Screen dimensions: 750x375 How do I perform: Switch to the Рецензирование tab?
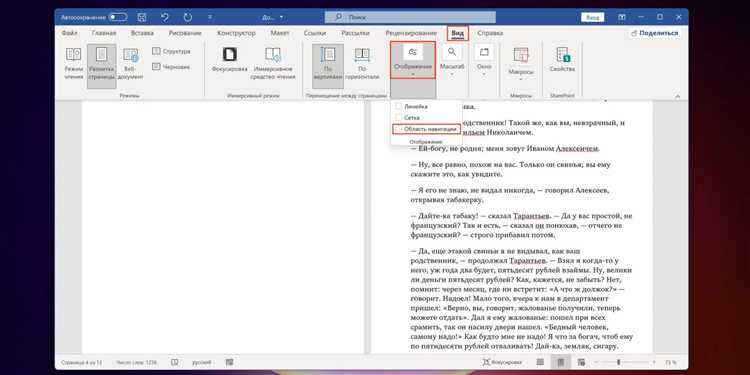pos(411,33)
